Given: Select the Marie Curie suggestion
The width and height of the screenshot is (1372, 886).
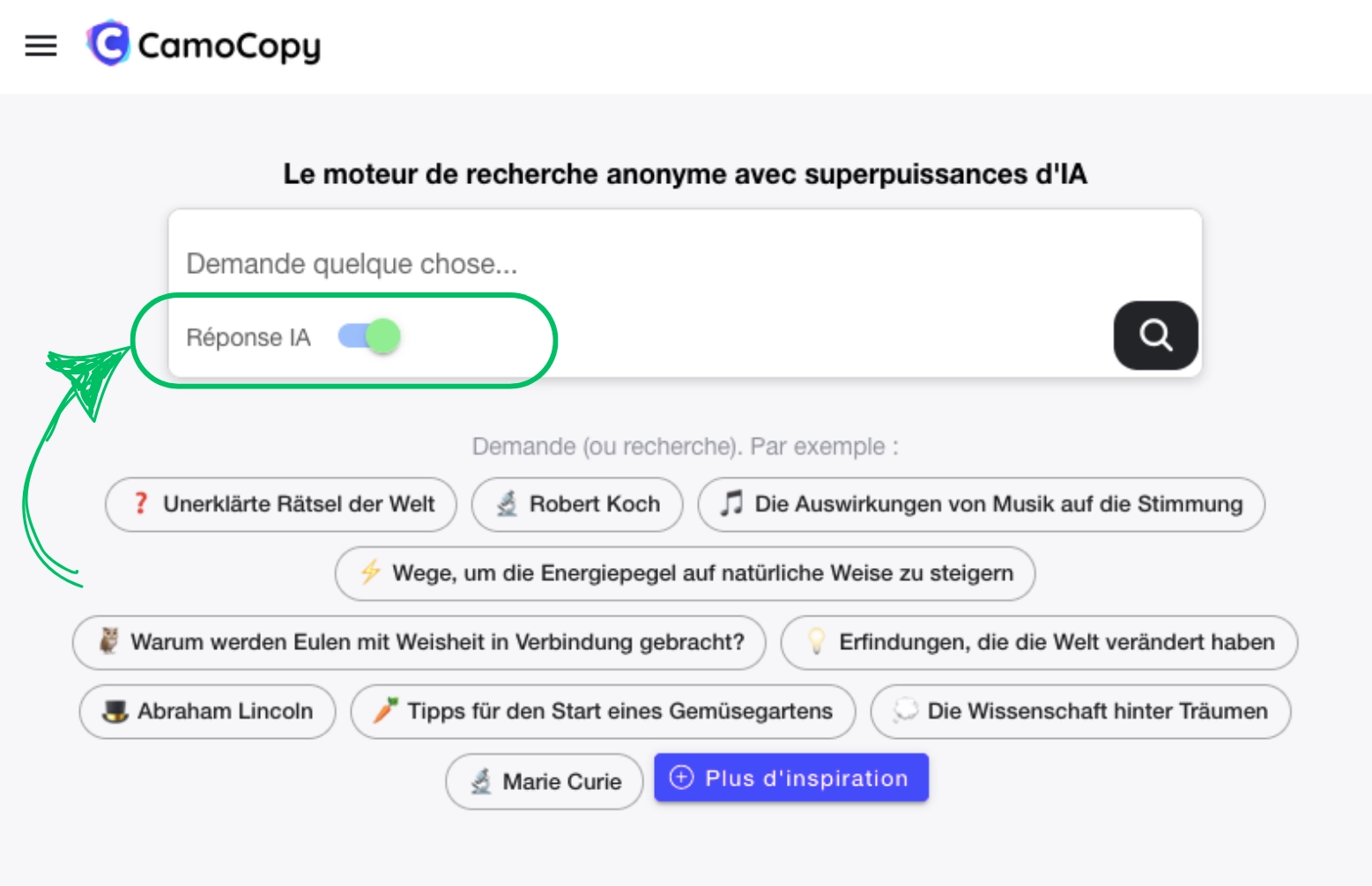Looking at the screenshot, I should click(544, 780).
